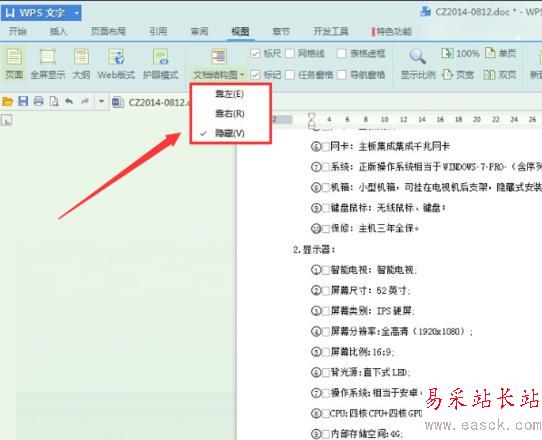Click the line 屏幕尺寸：52英寸
The height and width of the screenshot is (440, 542).
point(361,290)
